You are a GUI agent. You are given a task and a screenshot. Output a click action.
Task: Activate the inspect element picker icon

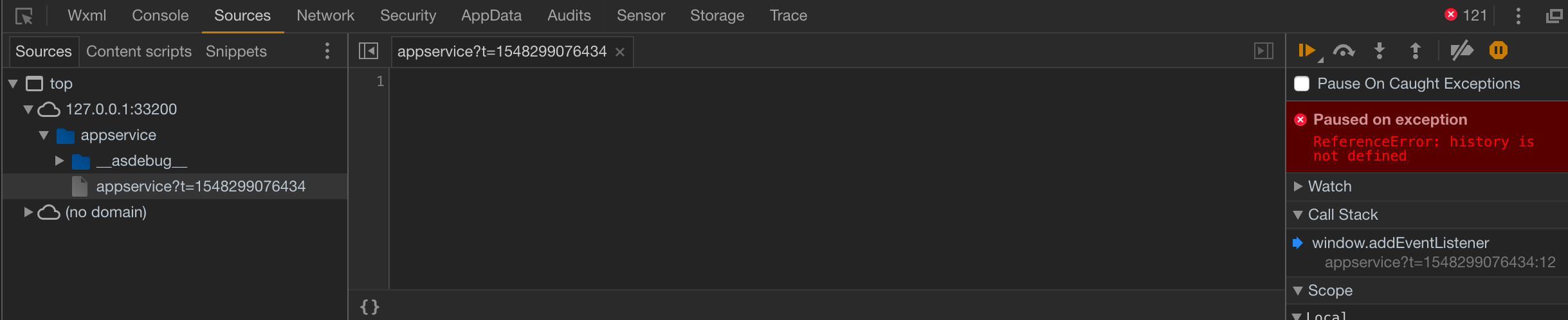24,16
